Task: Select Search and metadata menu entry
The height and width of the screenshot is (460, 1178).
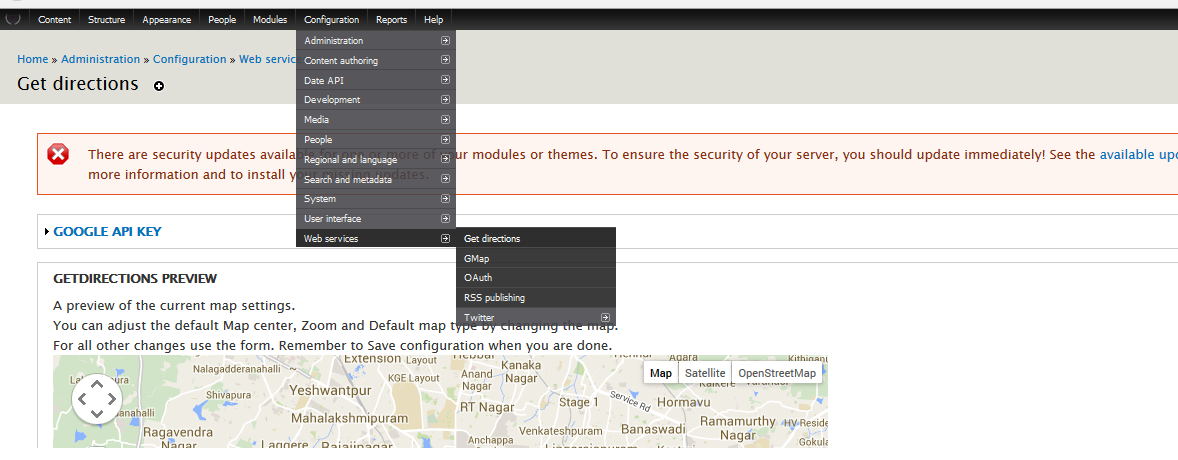Action: pyautogui.click(x=376, y=179)
